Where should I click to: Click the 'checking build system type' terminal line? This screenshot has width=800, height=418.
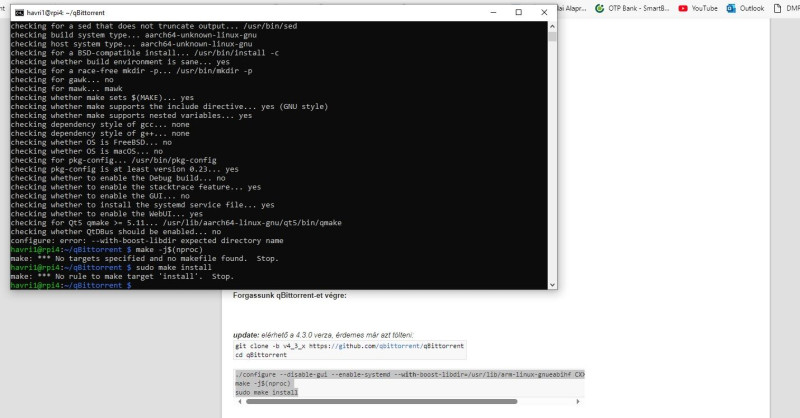133,35
